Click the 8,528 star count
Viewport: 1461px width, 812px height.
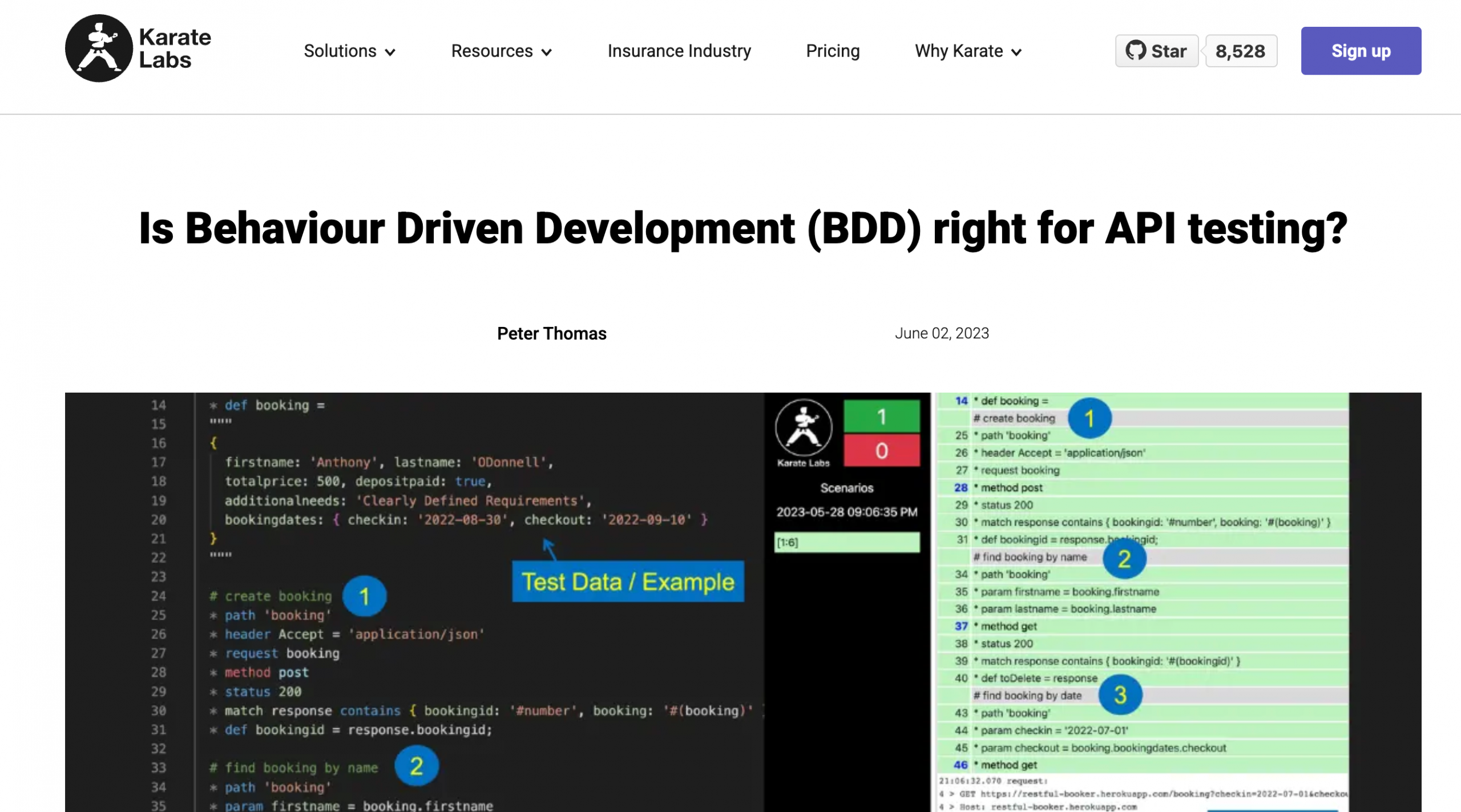(x=1241, y=50)
